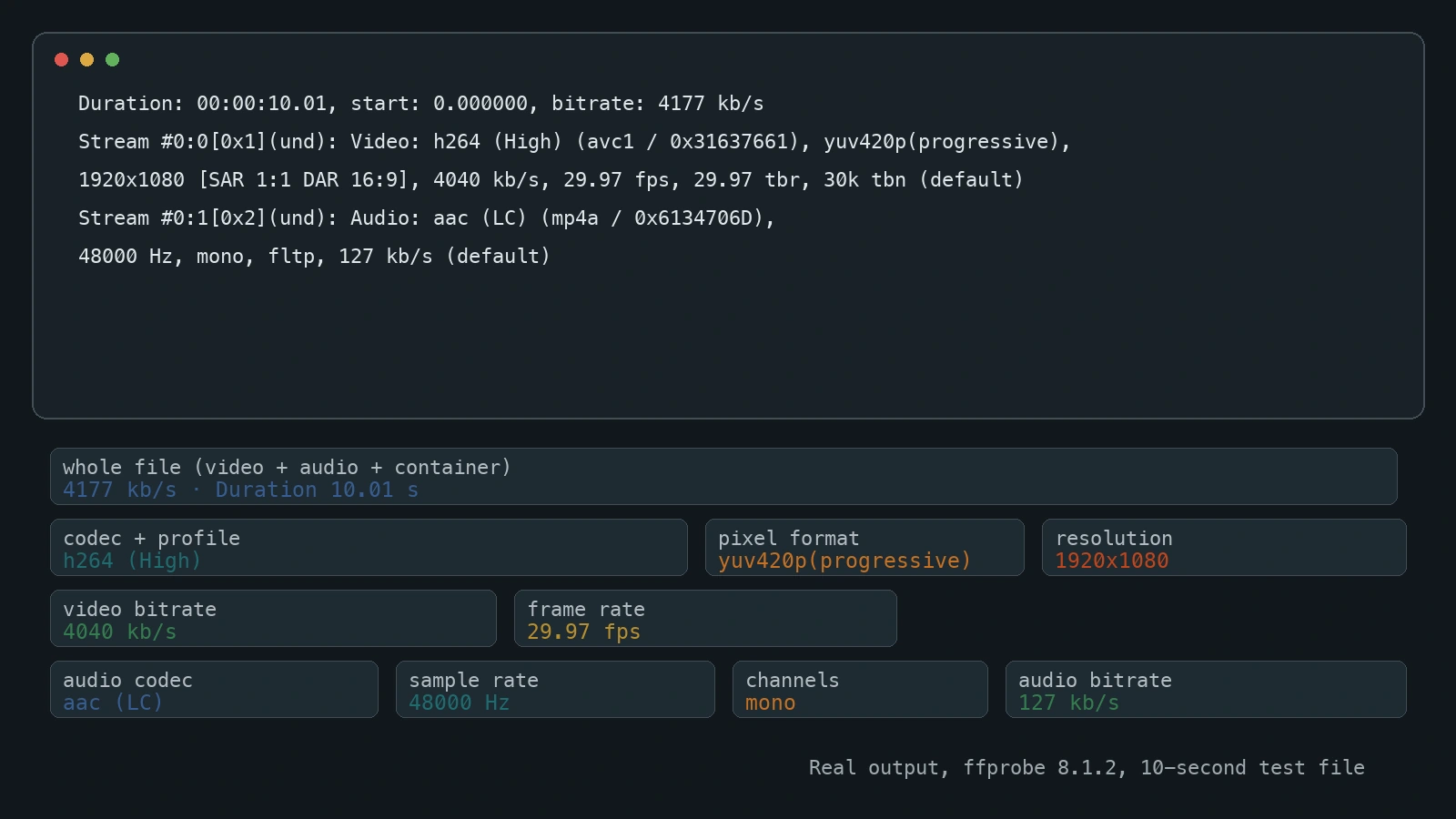This screenshot has height=819, width=1456.
Task: Open the 'whole file (video + audio + container)' card
Action: pos(723,476)
